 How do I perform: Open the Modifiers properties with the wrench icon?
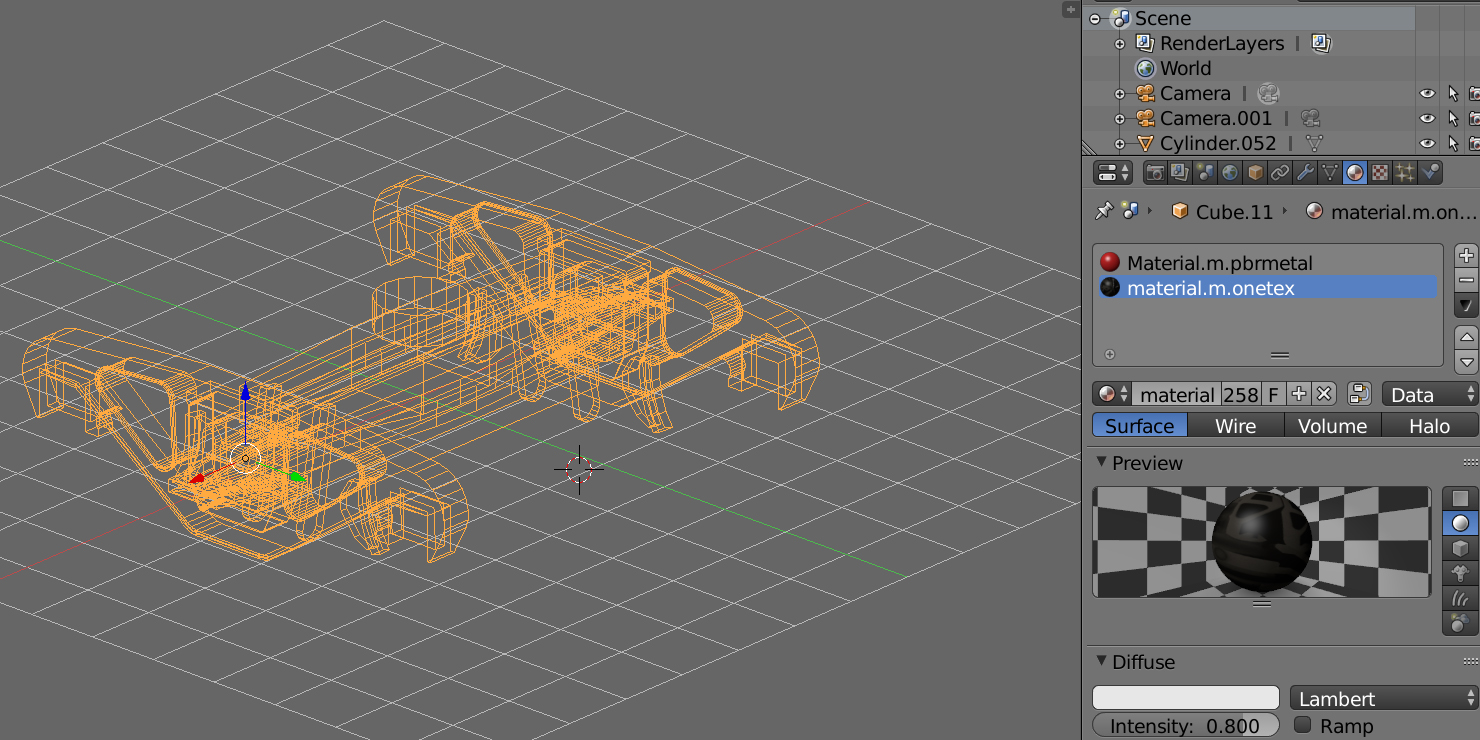pyautogui.click(x=1305, y=172)
